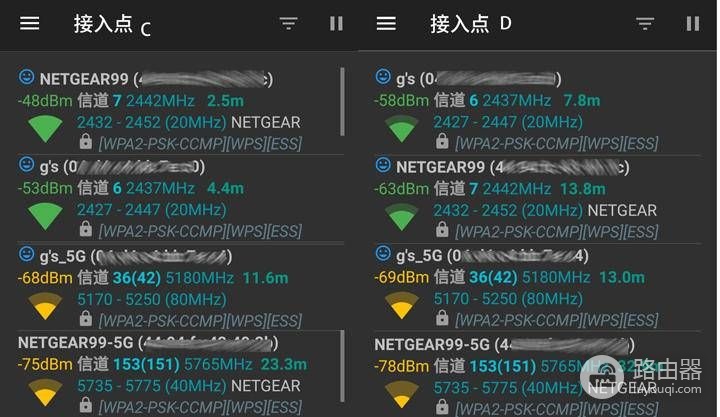Click the 7.8m distance value
The width and height of the screenshot is (720, 417).
[x=582, y=100]
